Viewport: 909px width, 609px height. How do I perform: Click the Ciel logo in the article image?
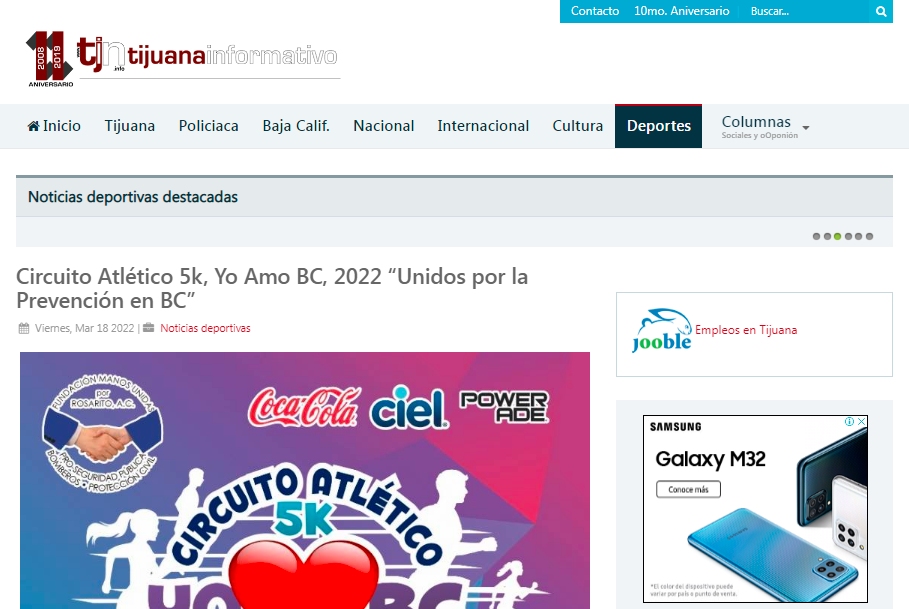[410, 407]
